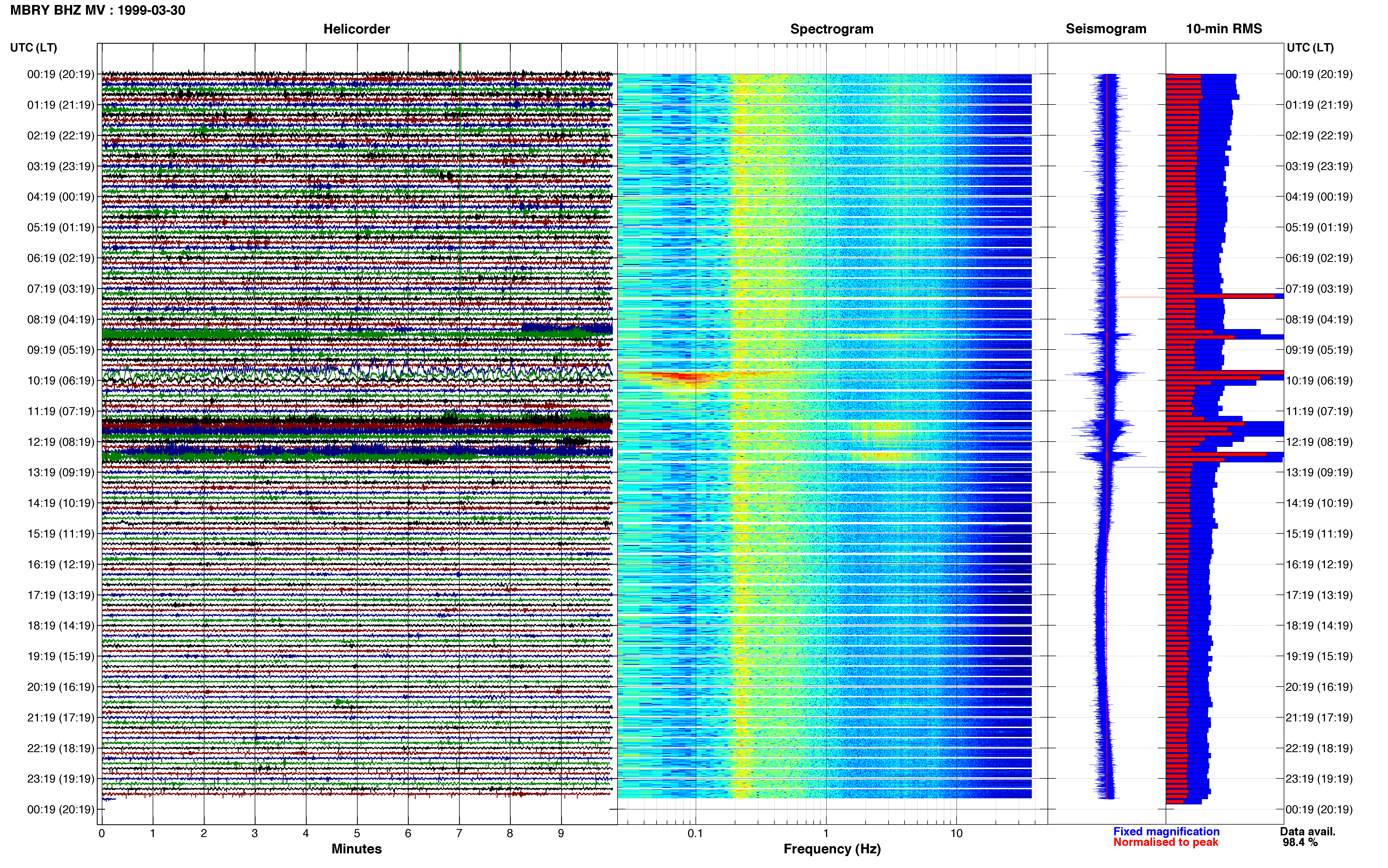The image size is (1388, 868).
Task: Click the "Fixed magnification" legend entry
Action: [1166, 831]
